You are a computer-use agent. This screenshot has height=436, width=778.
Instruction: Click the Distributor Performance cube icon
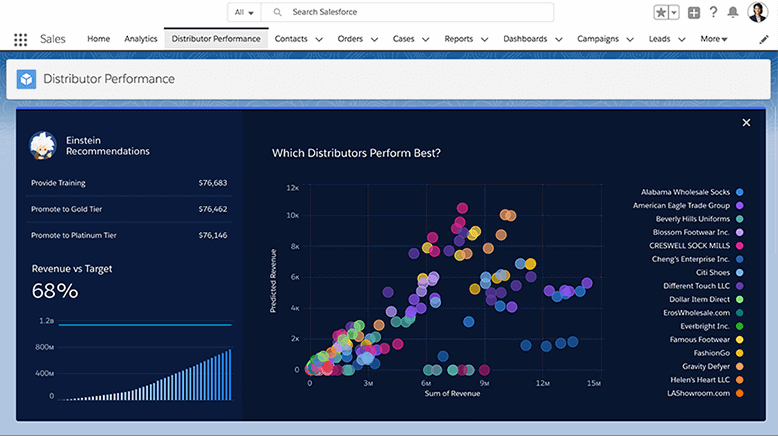(26, 79)
